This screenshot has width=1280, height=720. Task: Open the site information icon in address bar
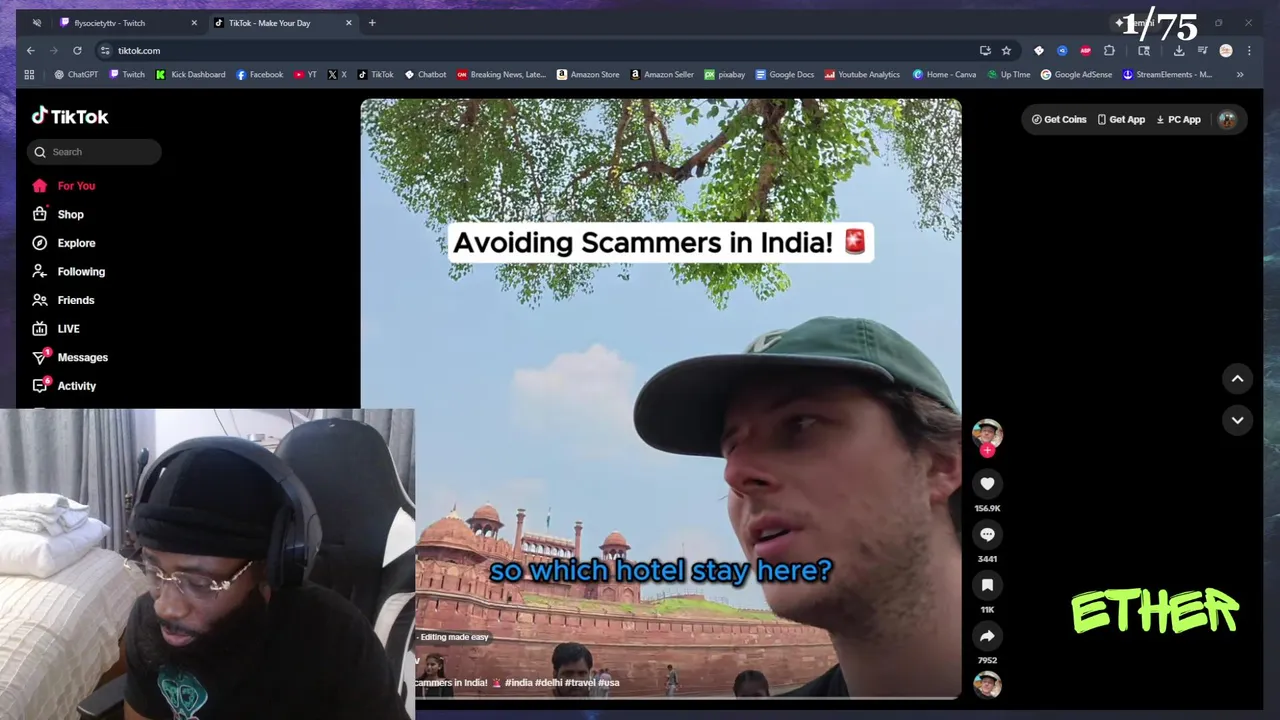[x=105, y=51]
